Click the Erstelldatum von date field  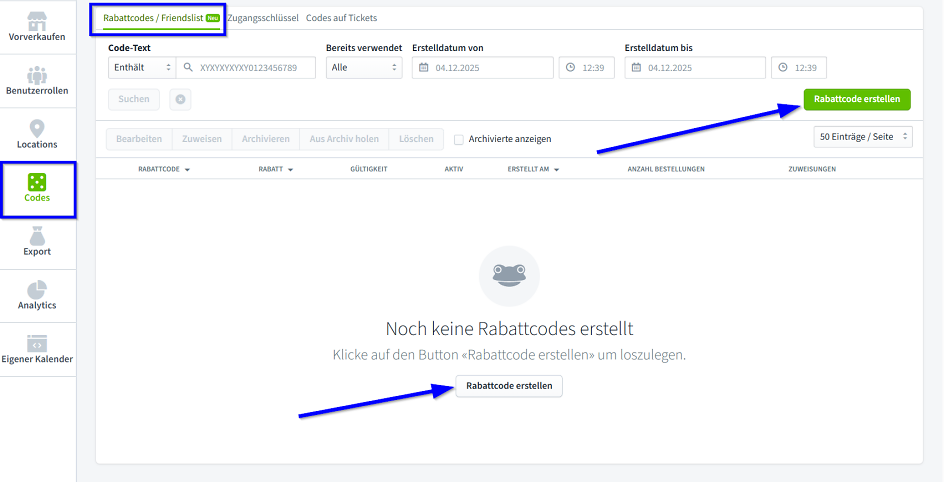point(483,68)
